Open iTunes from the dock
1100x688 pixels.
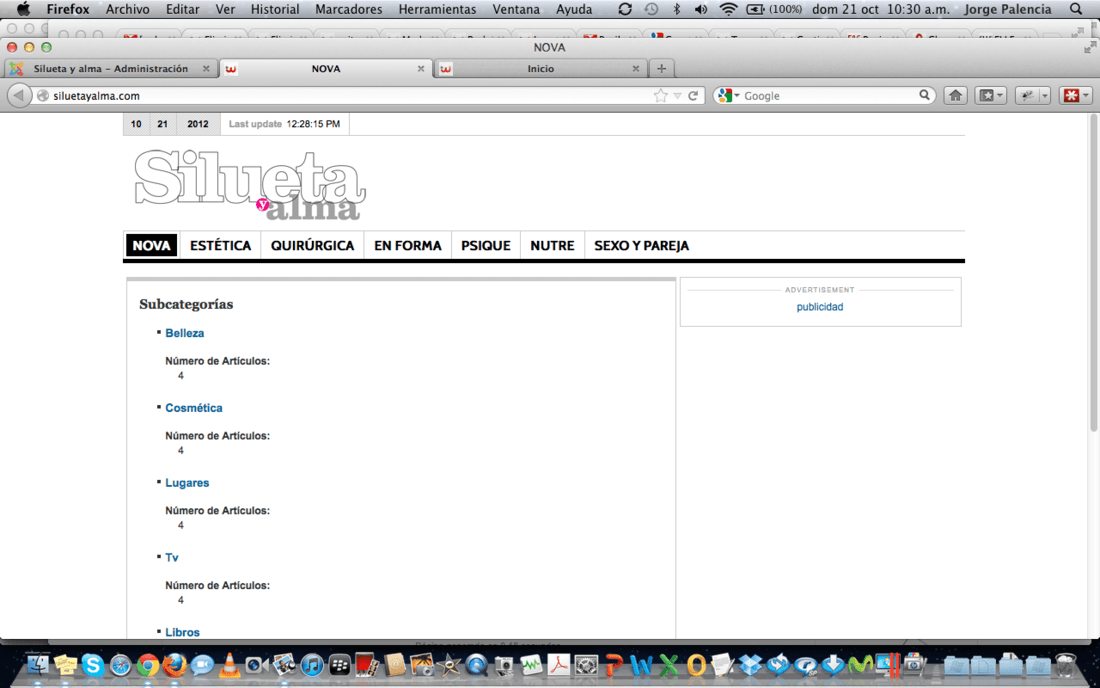tap(312, 664)
